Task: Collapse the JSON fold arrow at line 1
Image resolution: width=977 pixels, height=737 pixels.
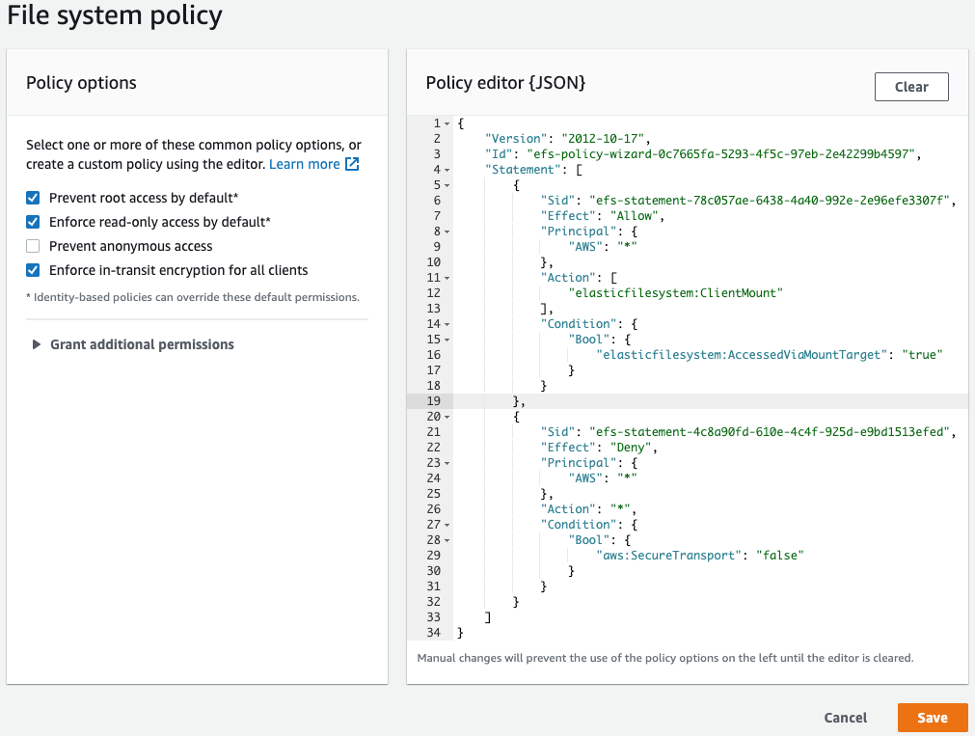Action: pyautogui.click(x=447, y=124)
